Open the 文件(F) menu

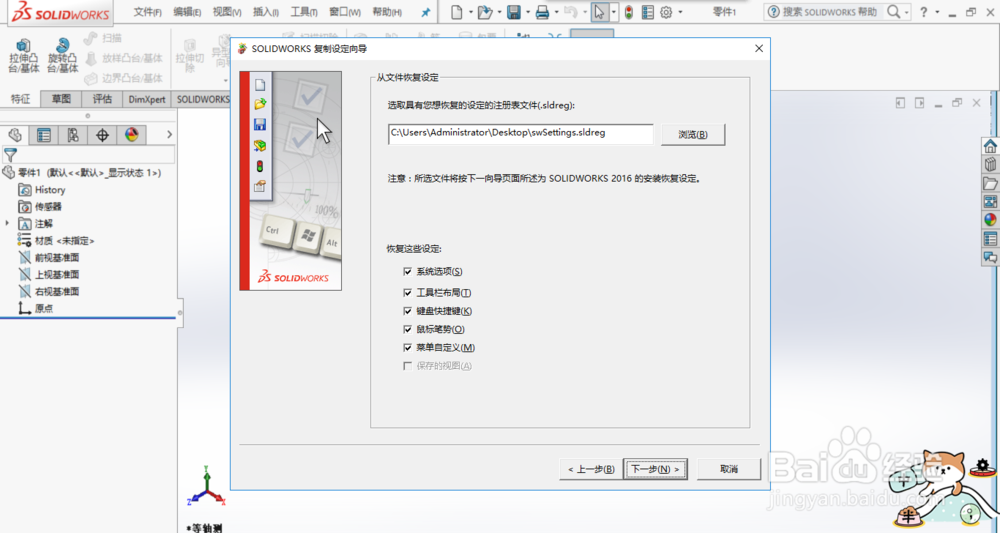point(147,12)
